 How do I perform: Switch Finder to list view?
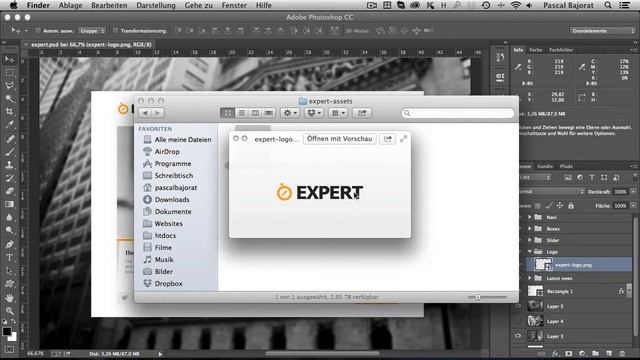pyautogui.click(x=242, y=113)
